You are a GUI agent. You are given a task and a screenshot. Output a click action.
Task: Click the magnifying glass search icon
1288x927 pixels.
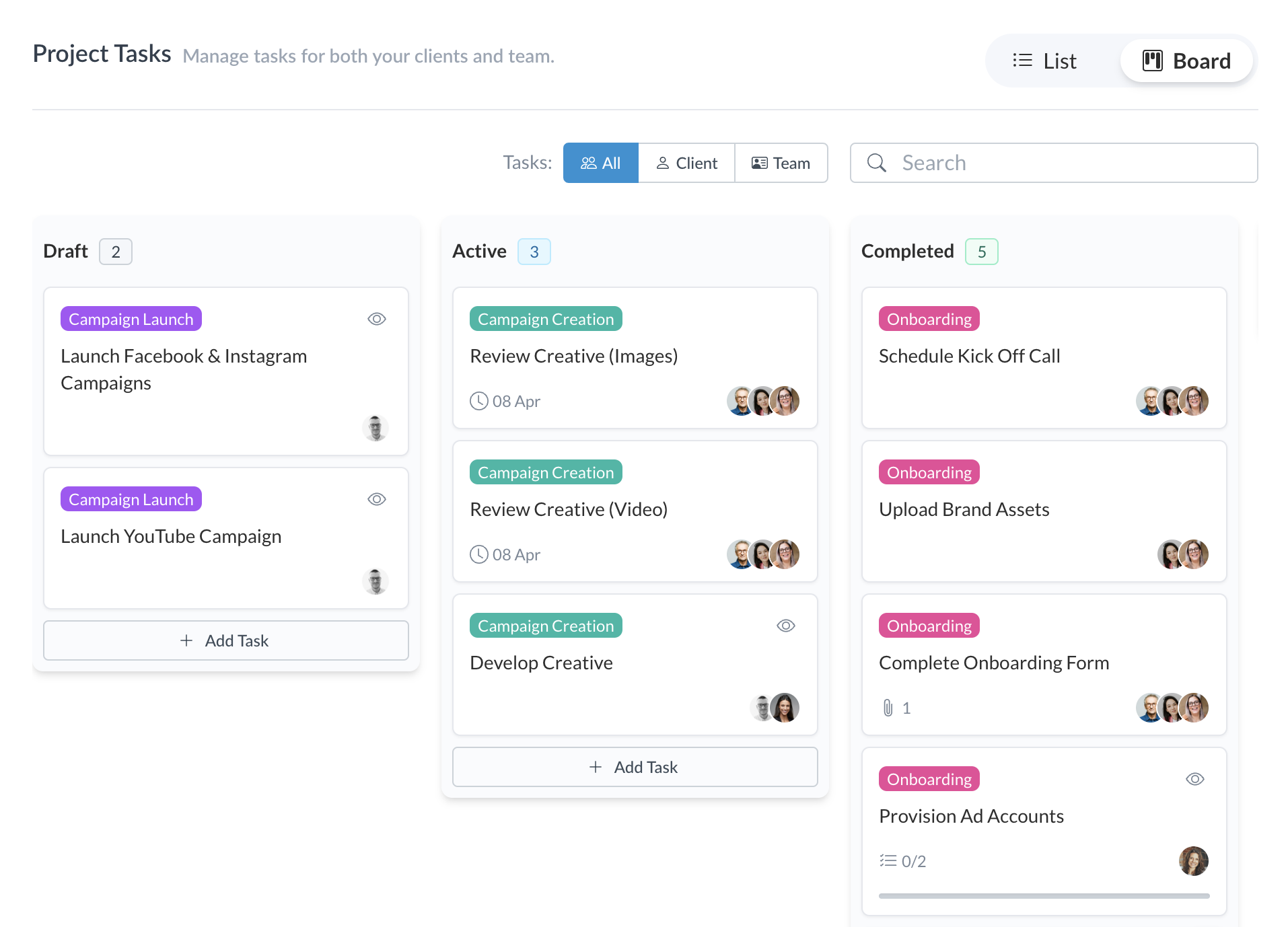click(x=876, y=163)
